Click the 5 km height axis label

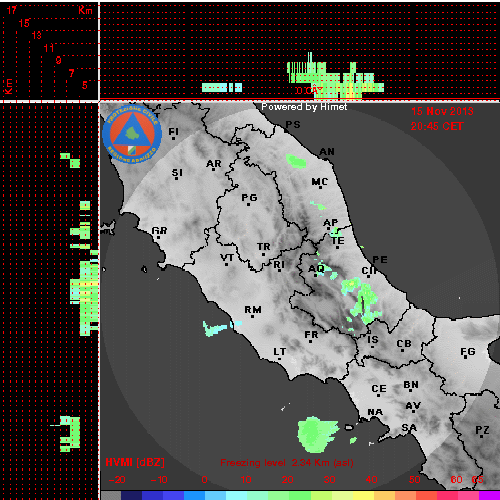pos(85,85)
